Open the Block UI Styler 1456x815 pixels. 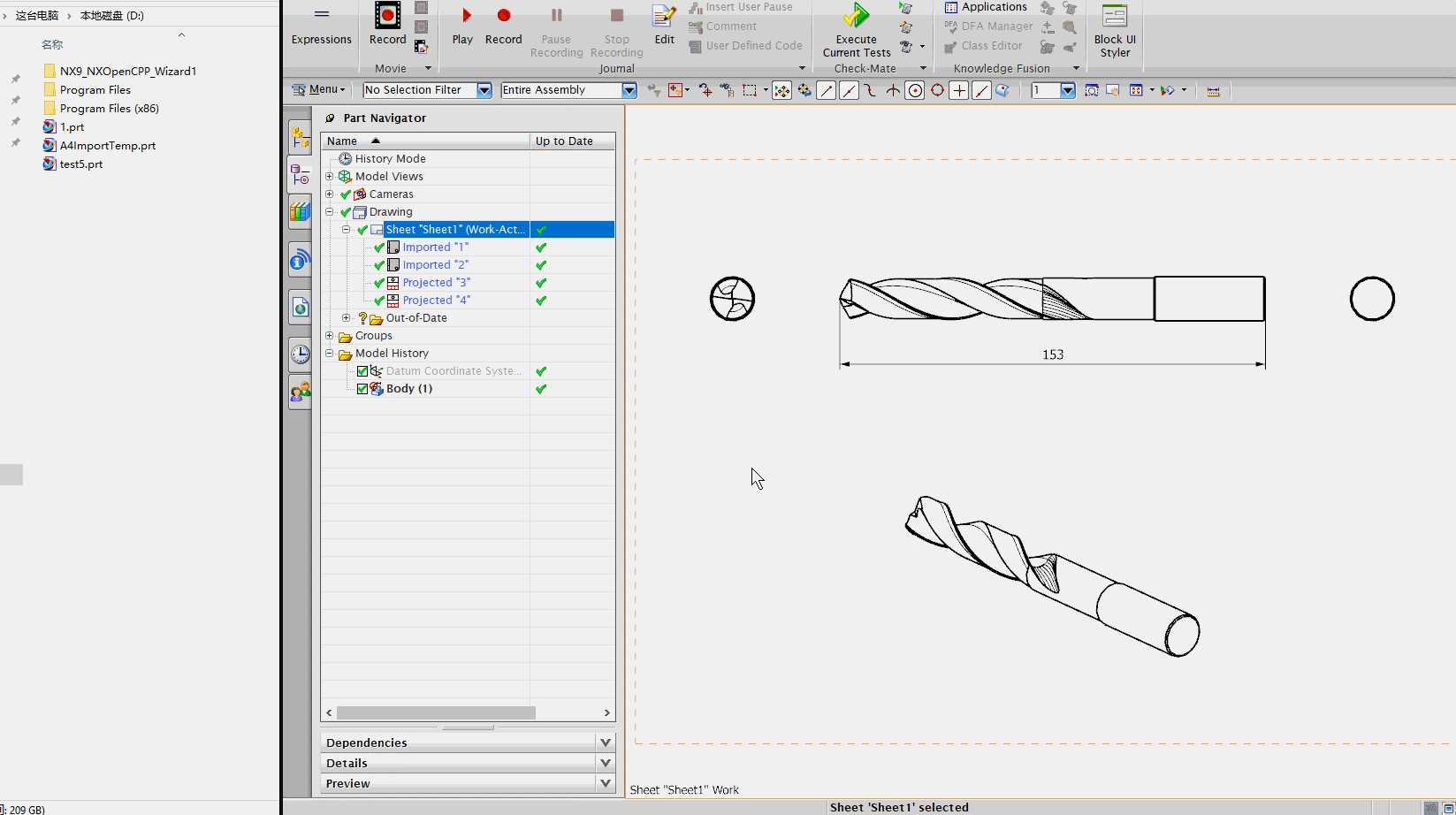pos(1115,32)
